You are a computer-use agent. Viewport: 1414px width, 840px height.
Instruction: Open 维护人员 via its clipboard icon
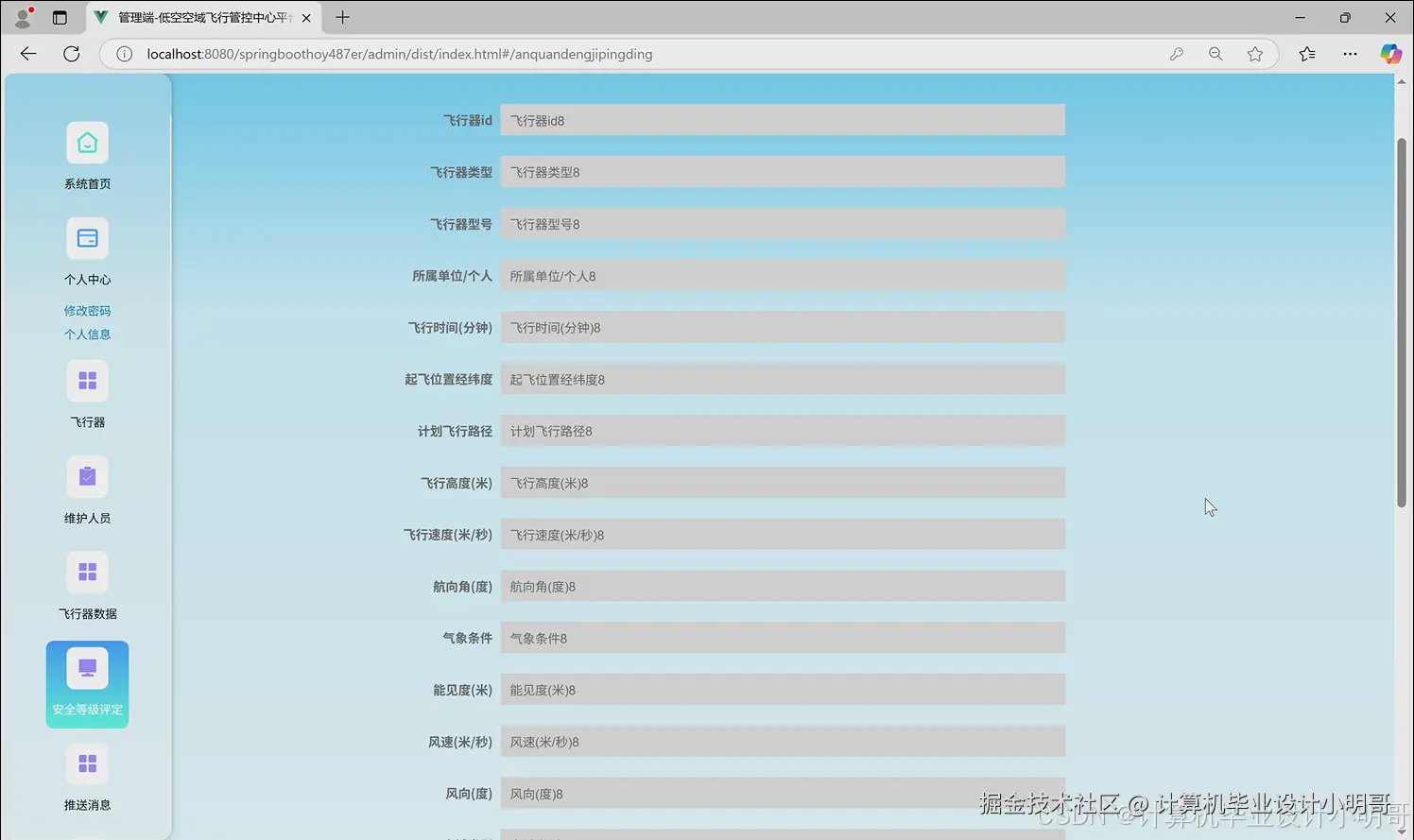[87, 476]
